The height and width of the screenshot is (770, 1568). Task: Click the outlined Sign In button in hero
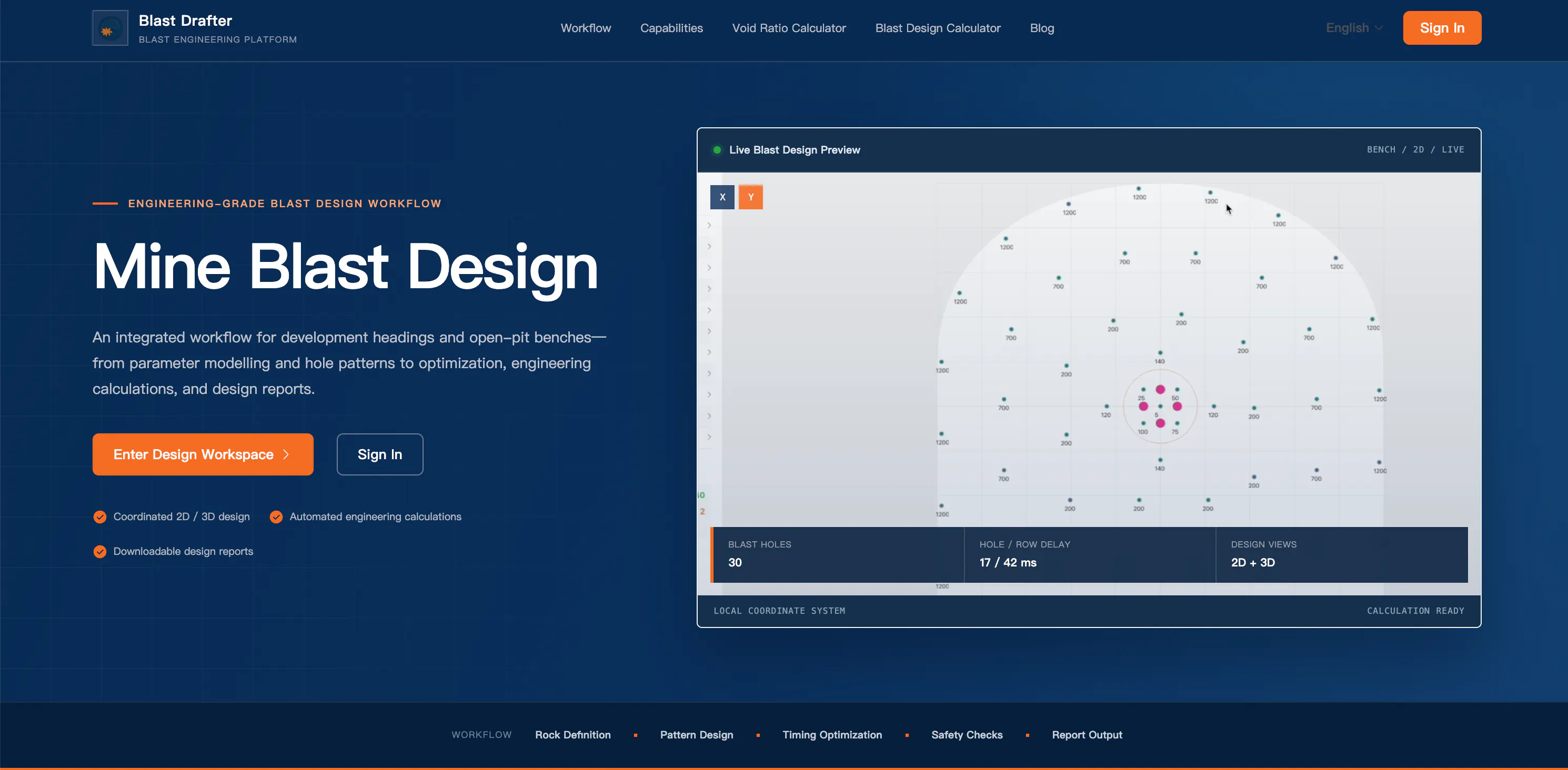coord(380,454)
